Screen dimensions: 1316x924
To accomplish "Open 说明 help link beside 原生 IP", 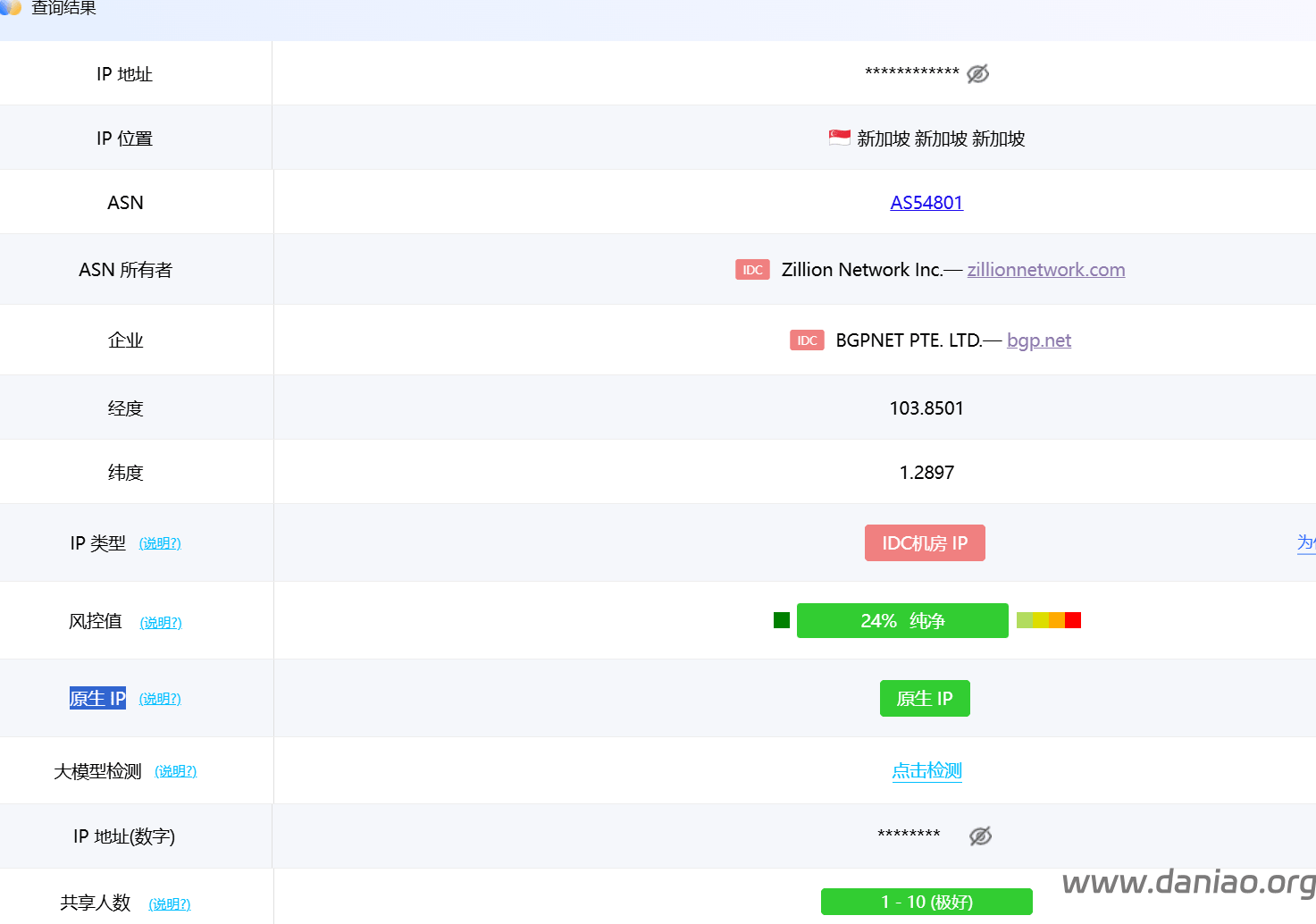I will pos(160,699).
